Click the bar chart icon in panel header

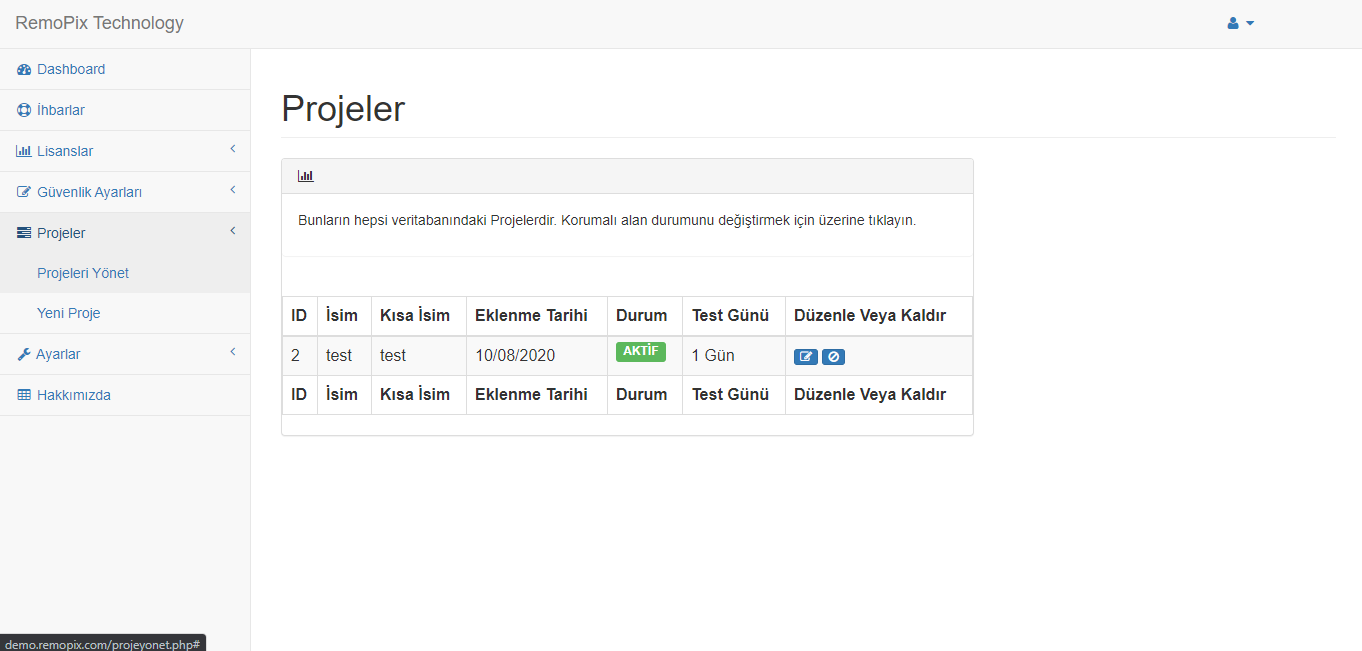click(x=306, y=176)
